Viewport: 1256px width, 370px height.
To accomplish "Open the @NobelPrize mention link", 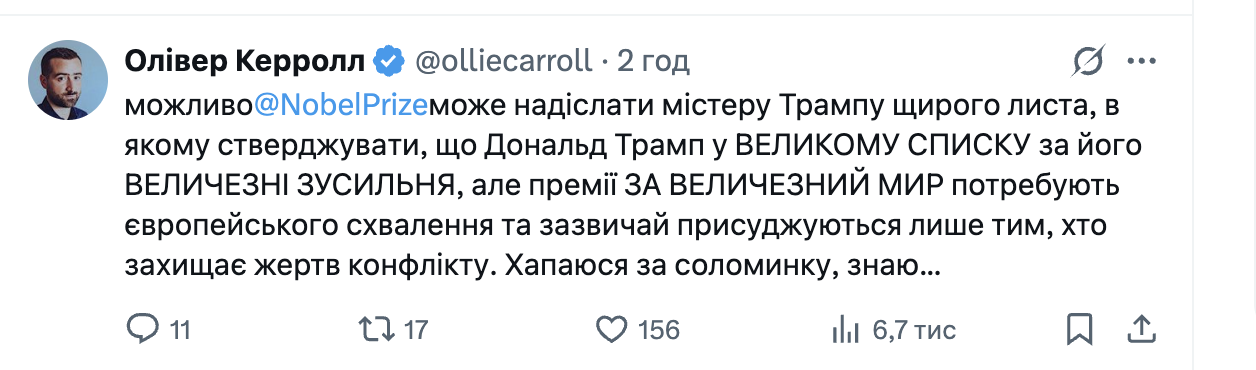I will (x=341, y=105).
